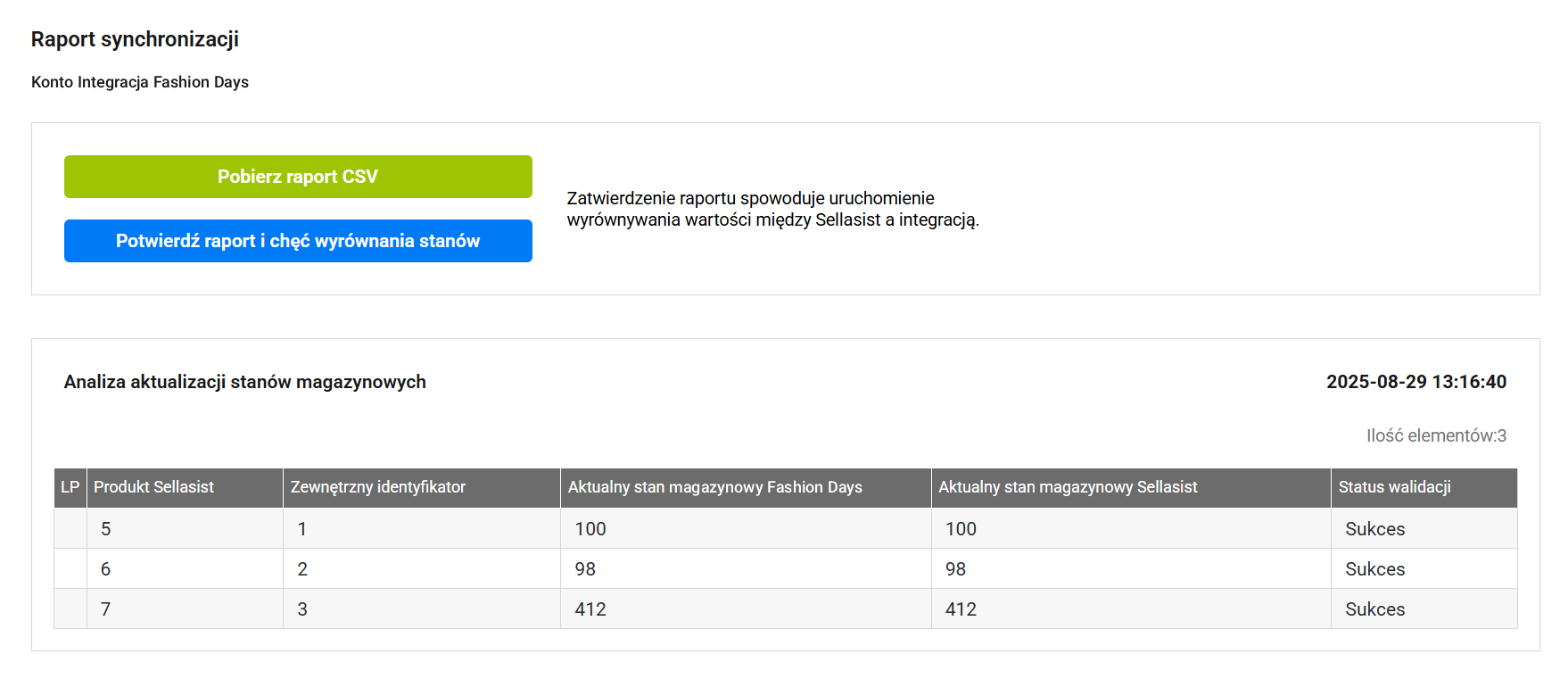This screenshot has height=679, width=1568.
Task: Click Aktualny stan magazynowy Fashion Days header
Action: pyautogui.click(x=714, y=487)
